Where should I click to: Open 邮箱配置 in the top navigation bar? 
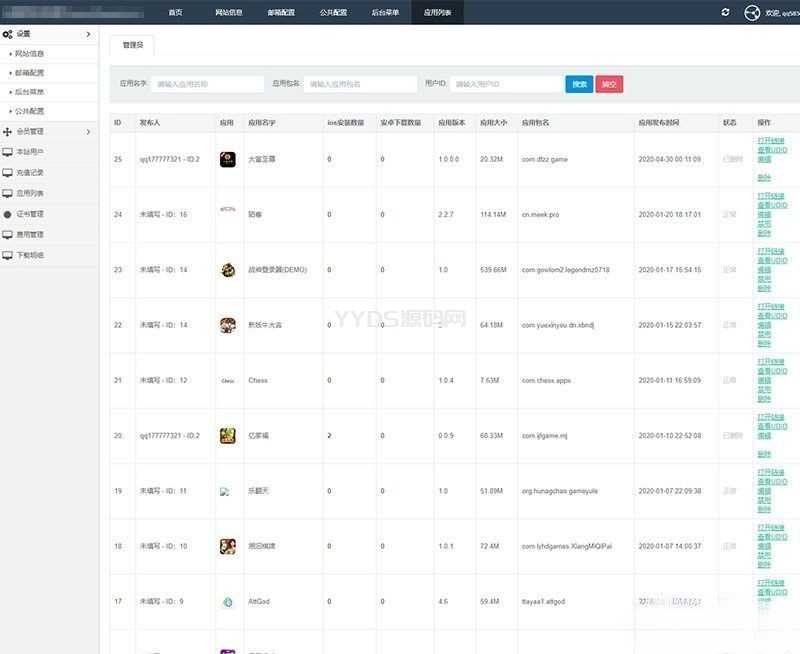(281, 12)
